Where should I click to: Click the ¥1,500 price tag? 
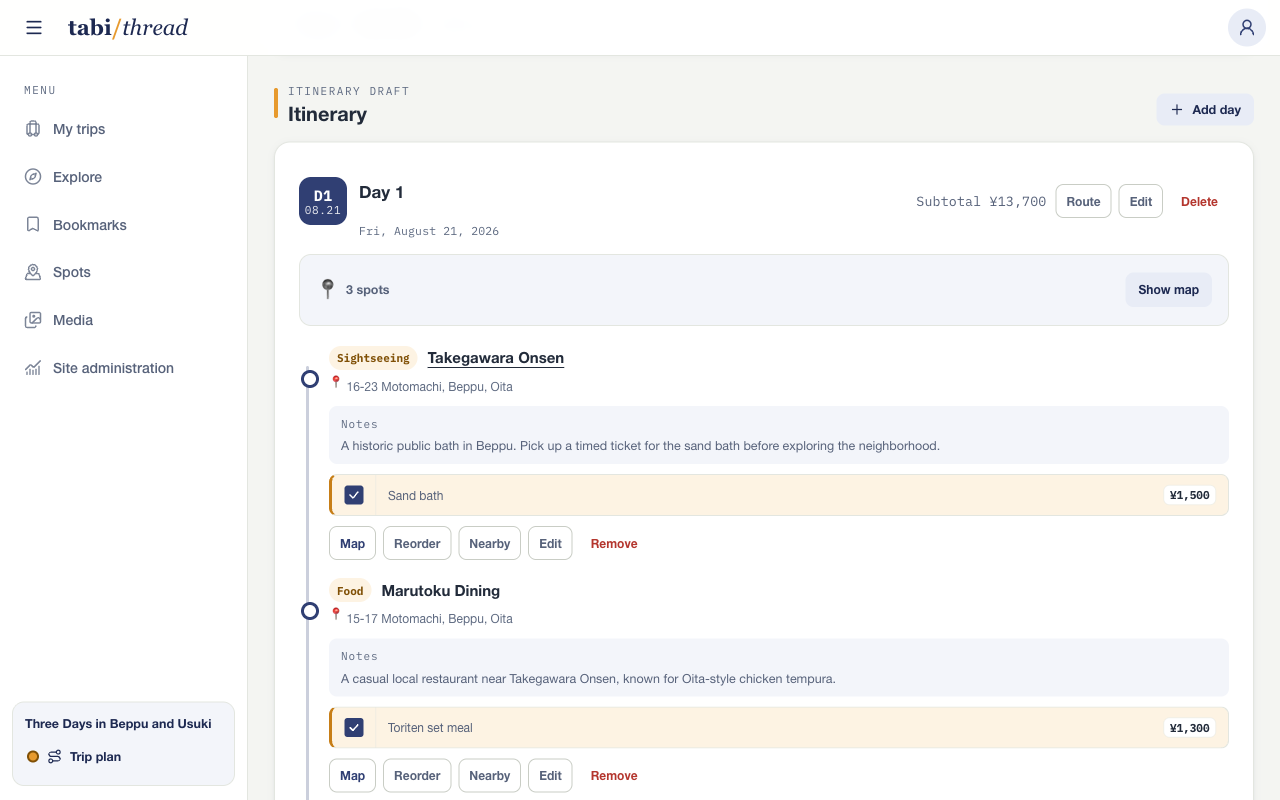coord(1190,495)
